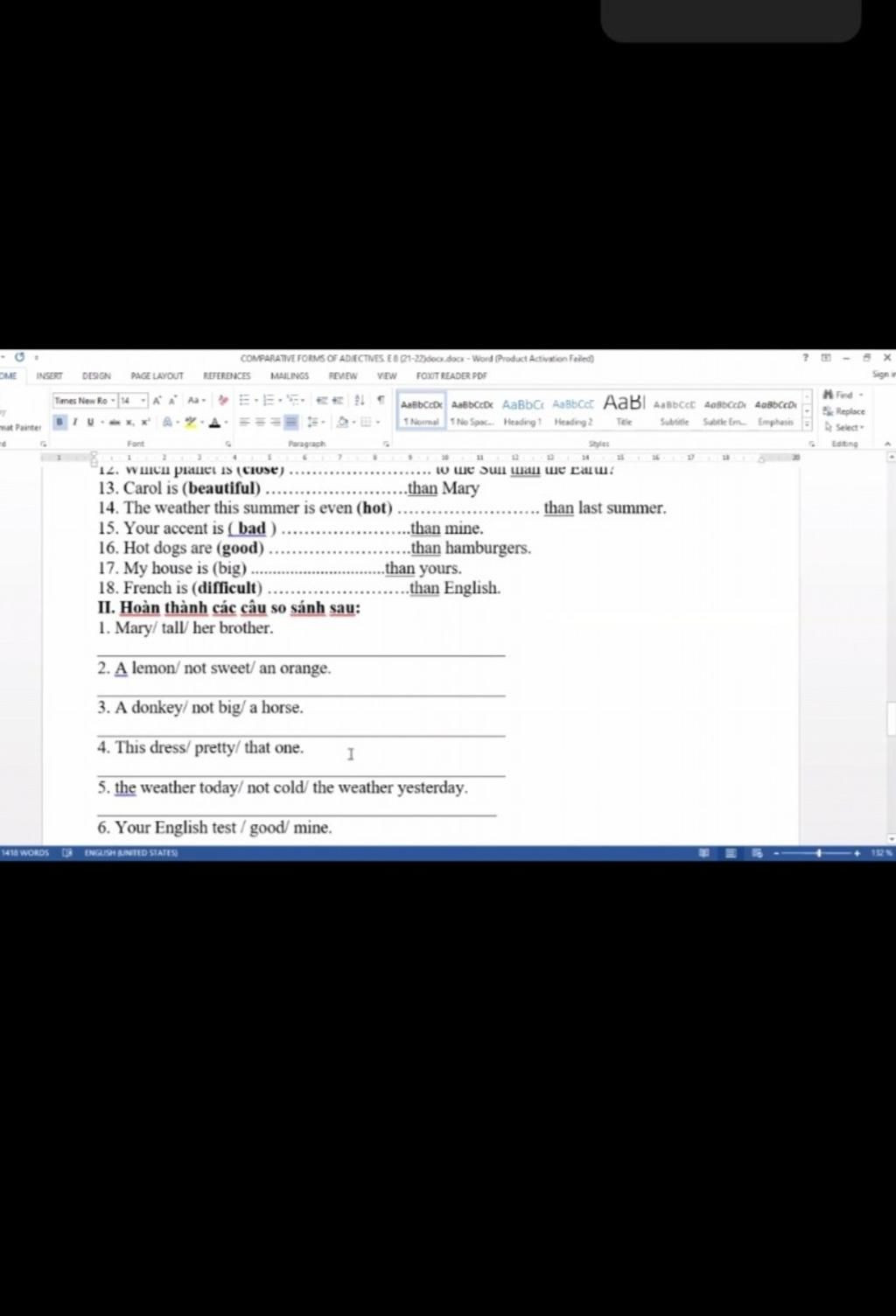The image size is (896, 1316).
Task: Open Line Spacing dropdown
Action: [316, 422]
